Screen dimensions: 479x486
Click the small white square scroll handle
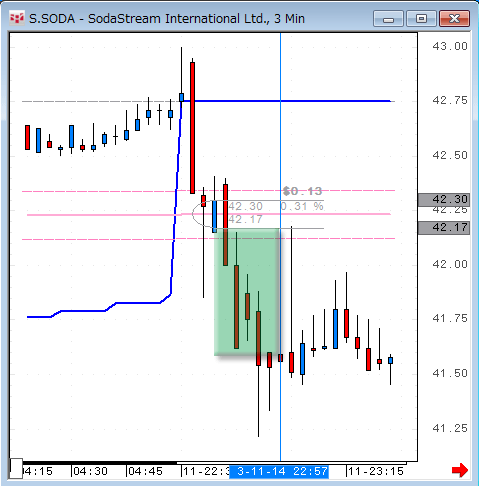pos(16,469)
